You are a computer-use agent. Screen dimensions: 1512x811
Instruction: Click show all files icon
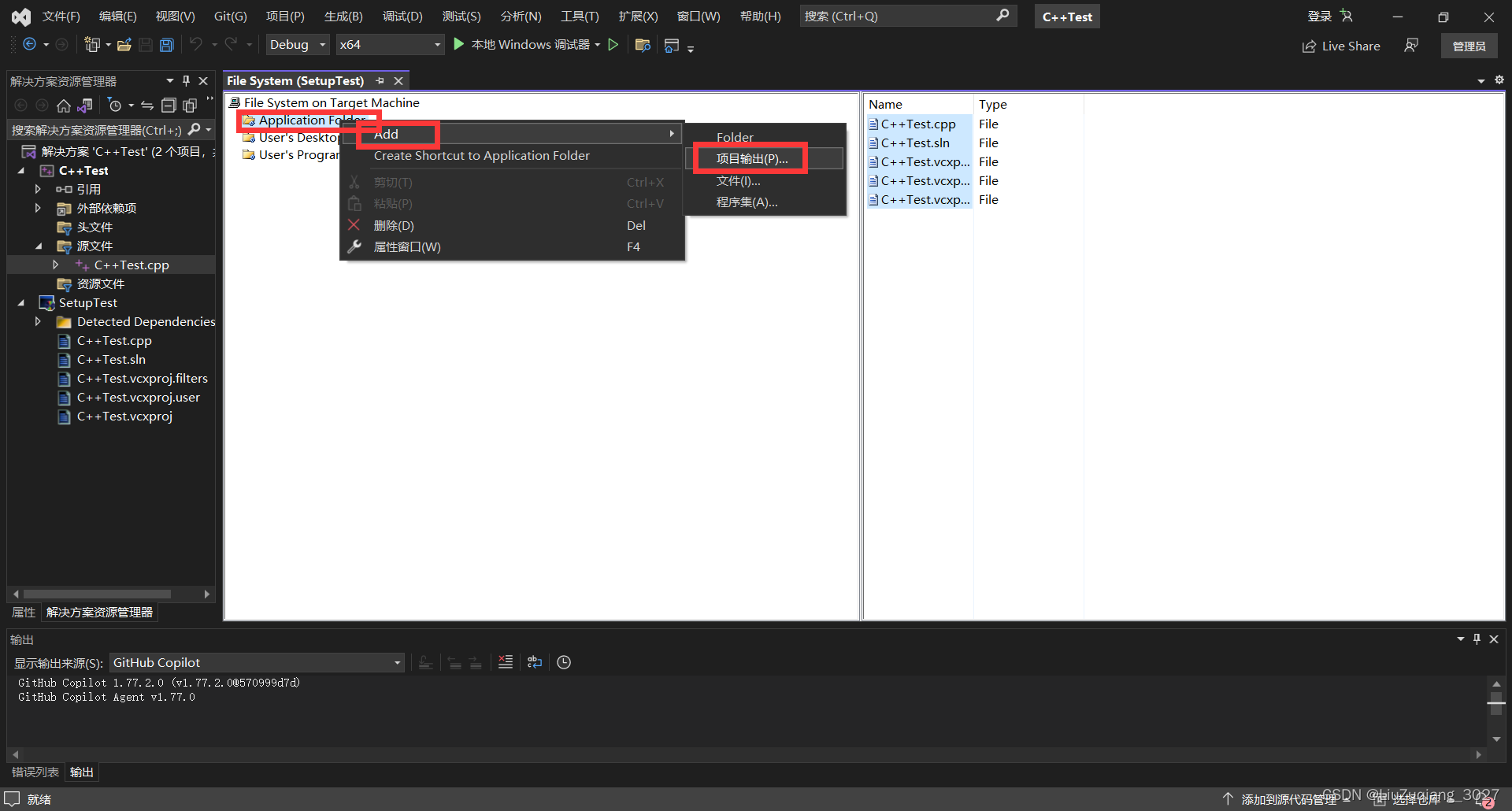[190, 106]
